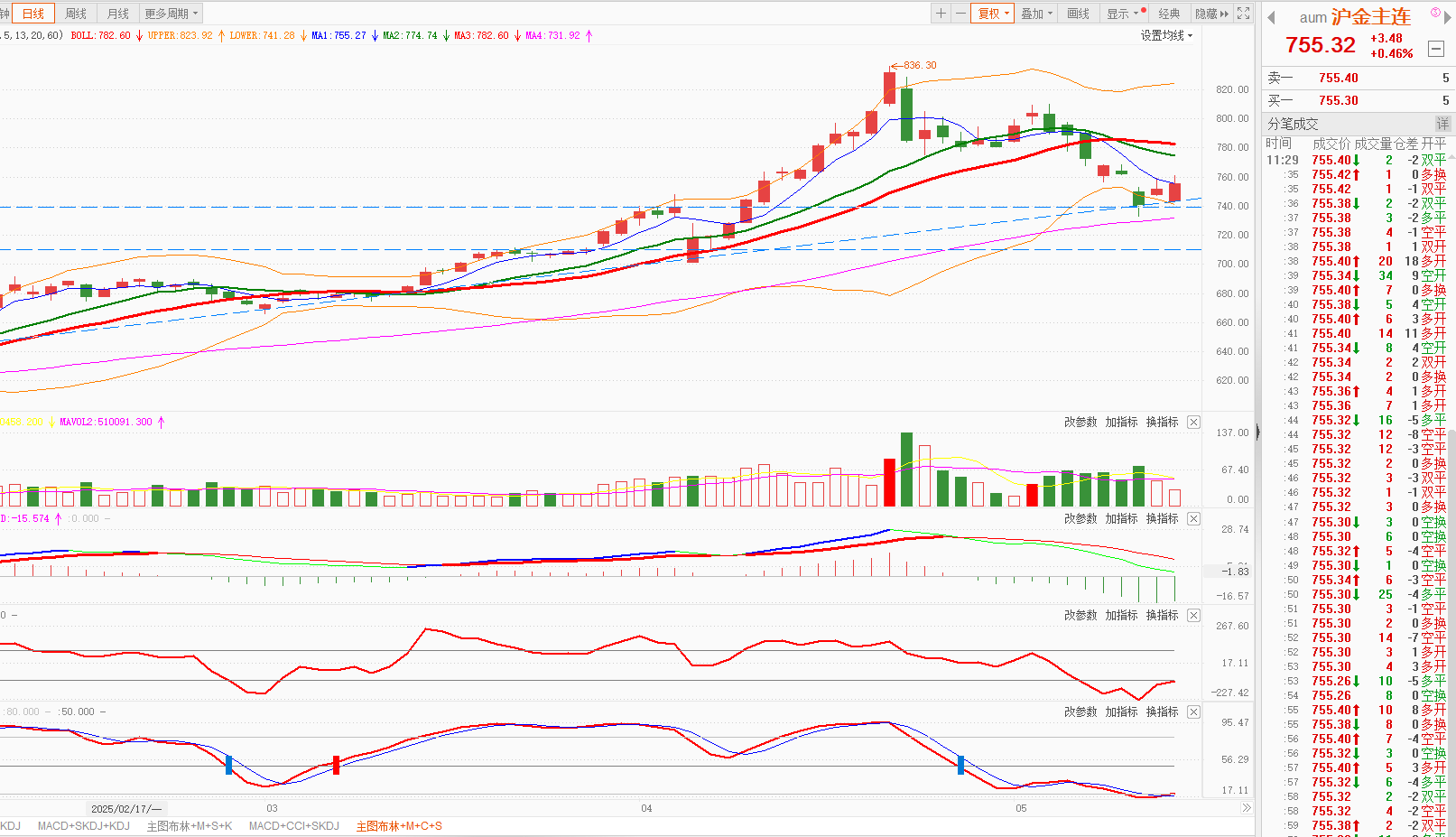Click 换指标 in MACD panel
Image resolution: width=1456 pixels, height=837 pixels.
click(x=1162, y=518)
